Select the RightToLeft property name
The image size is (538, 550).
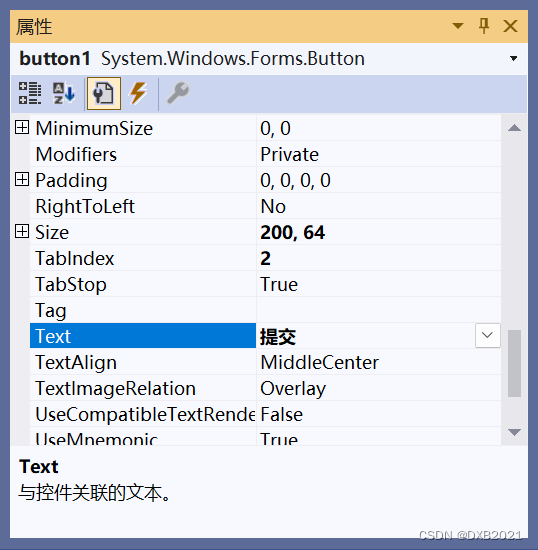85,206
